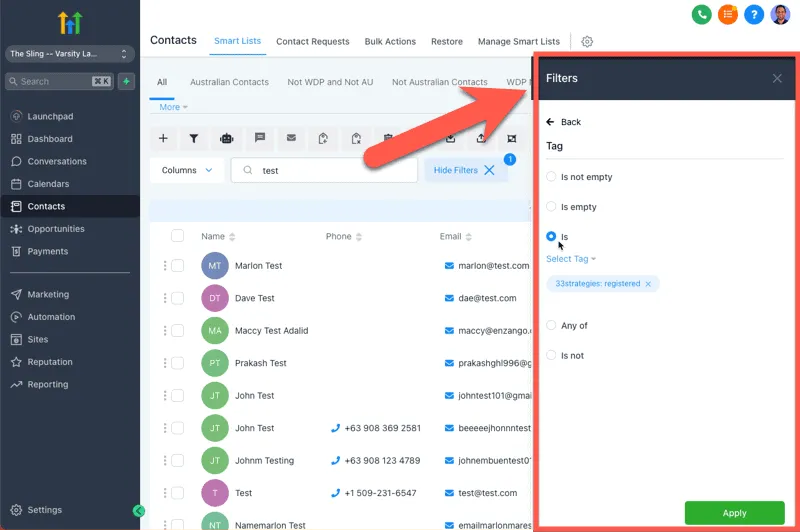Open the contacts settings gear icon

click(x=587, y=41)
